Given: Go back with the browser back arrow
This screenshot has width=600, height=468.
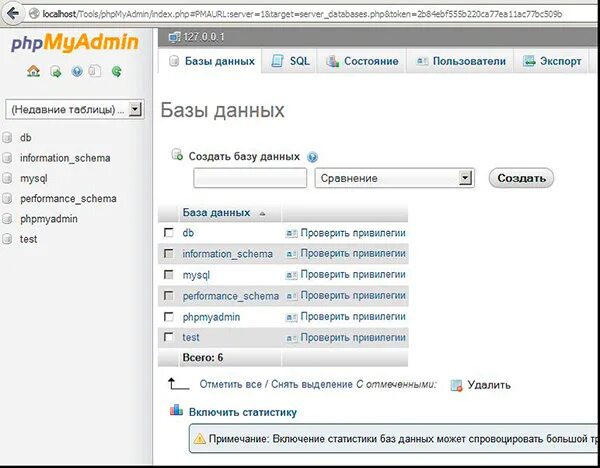Looking at the screenshot, I should point(13,14).
